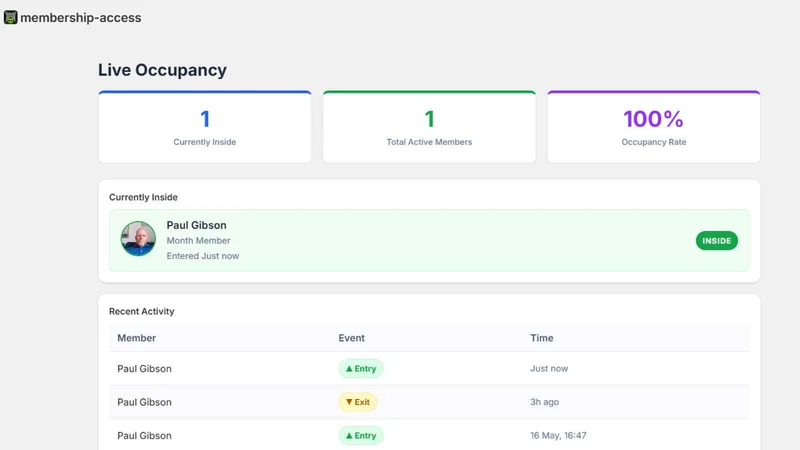800x450 pixels.
Task: Select the Occupancy Rate 100% card
Action: click(654, 127)
